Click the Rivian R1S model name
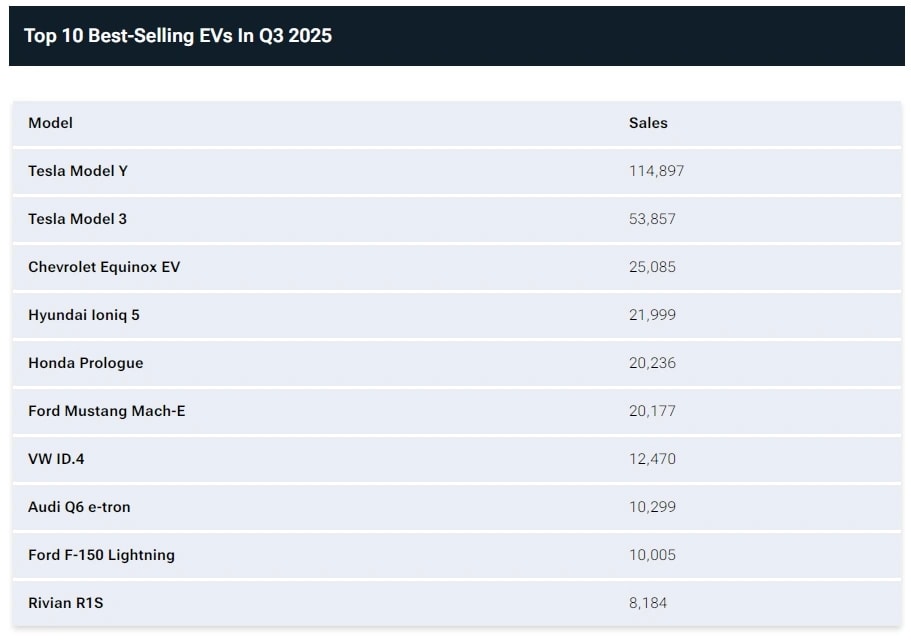Screen dimensions: 911x641 66,603
